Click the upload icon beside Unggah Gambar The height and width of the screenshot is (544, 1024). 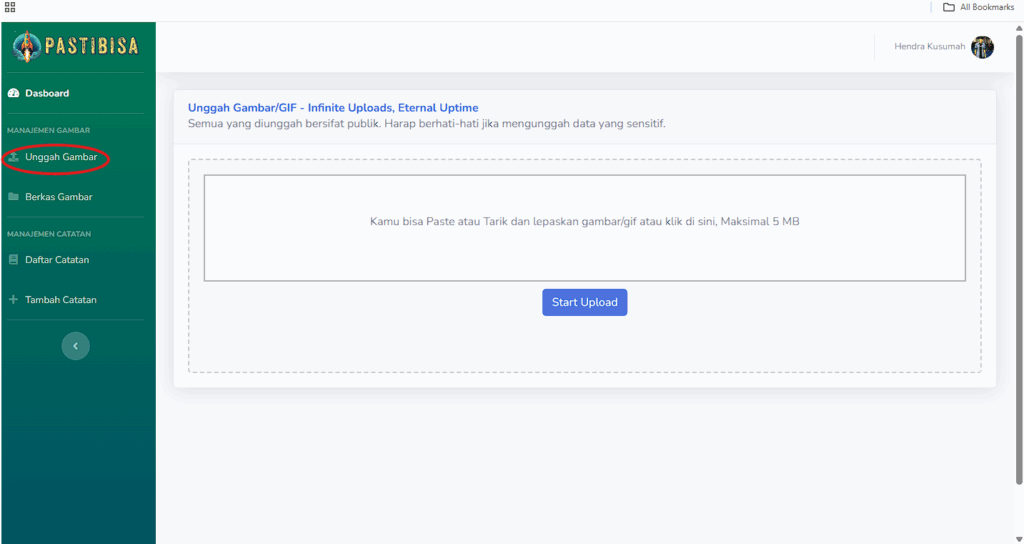coord(13,157)
